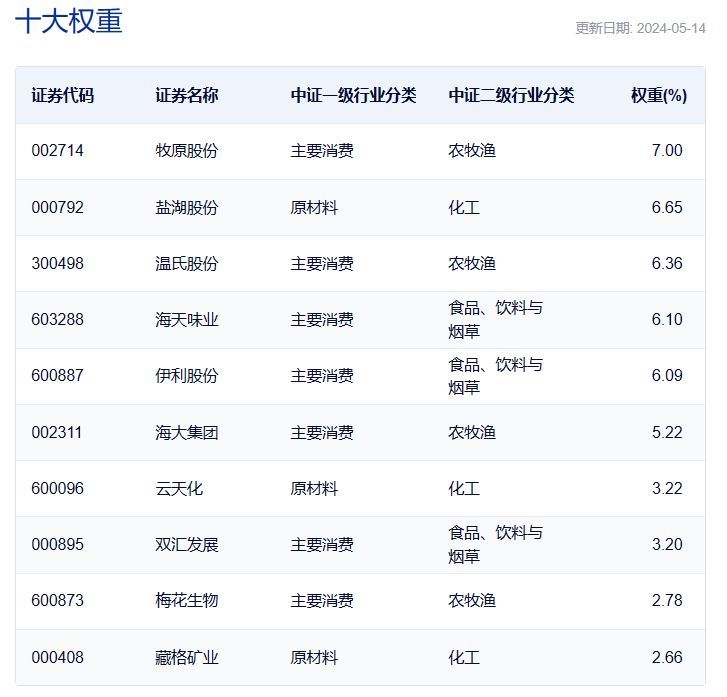Click 农牧渔 in the 温氏股份 row

click(x=472, y=263)
